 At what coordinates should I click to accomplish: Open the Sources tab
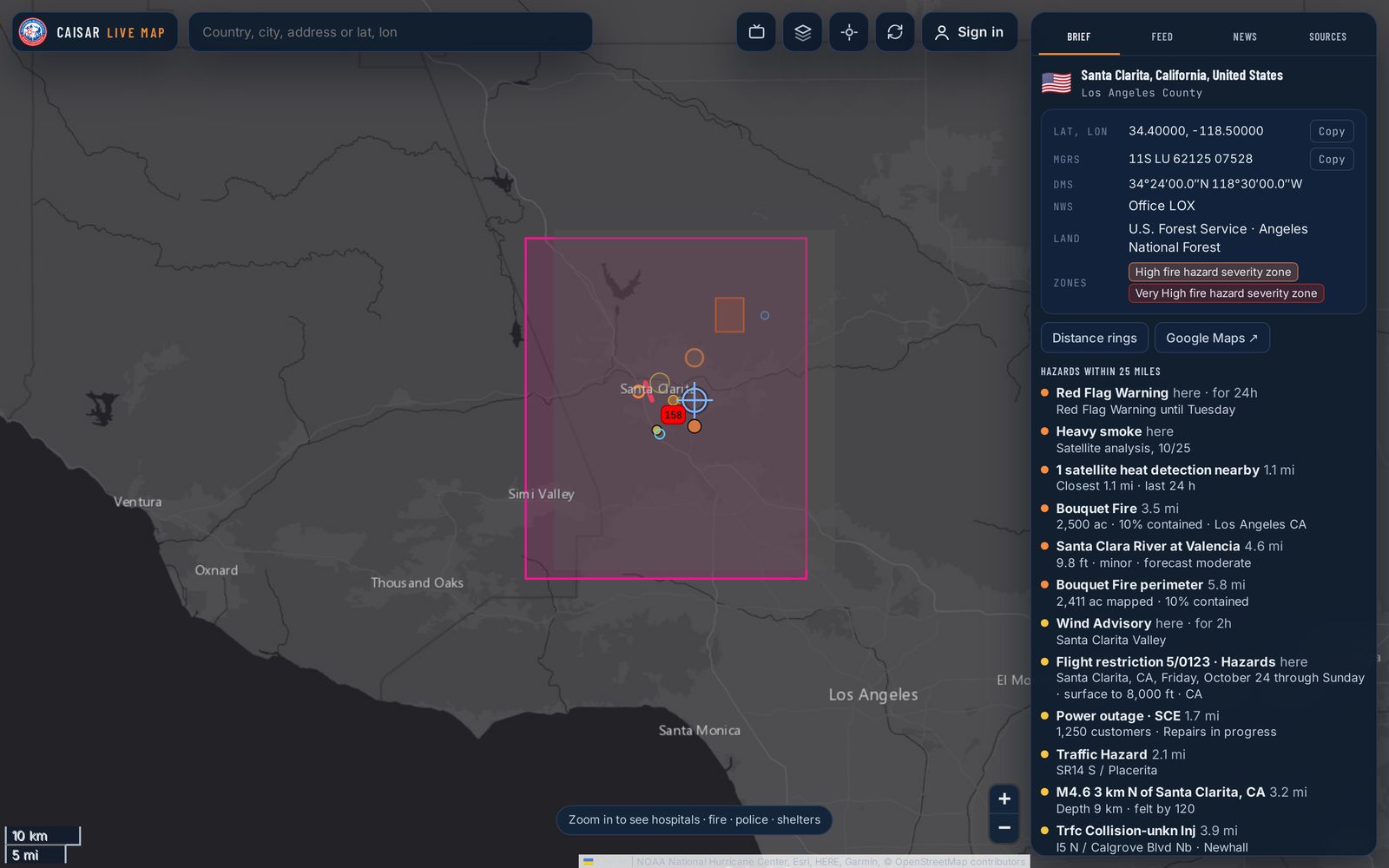1327,36
